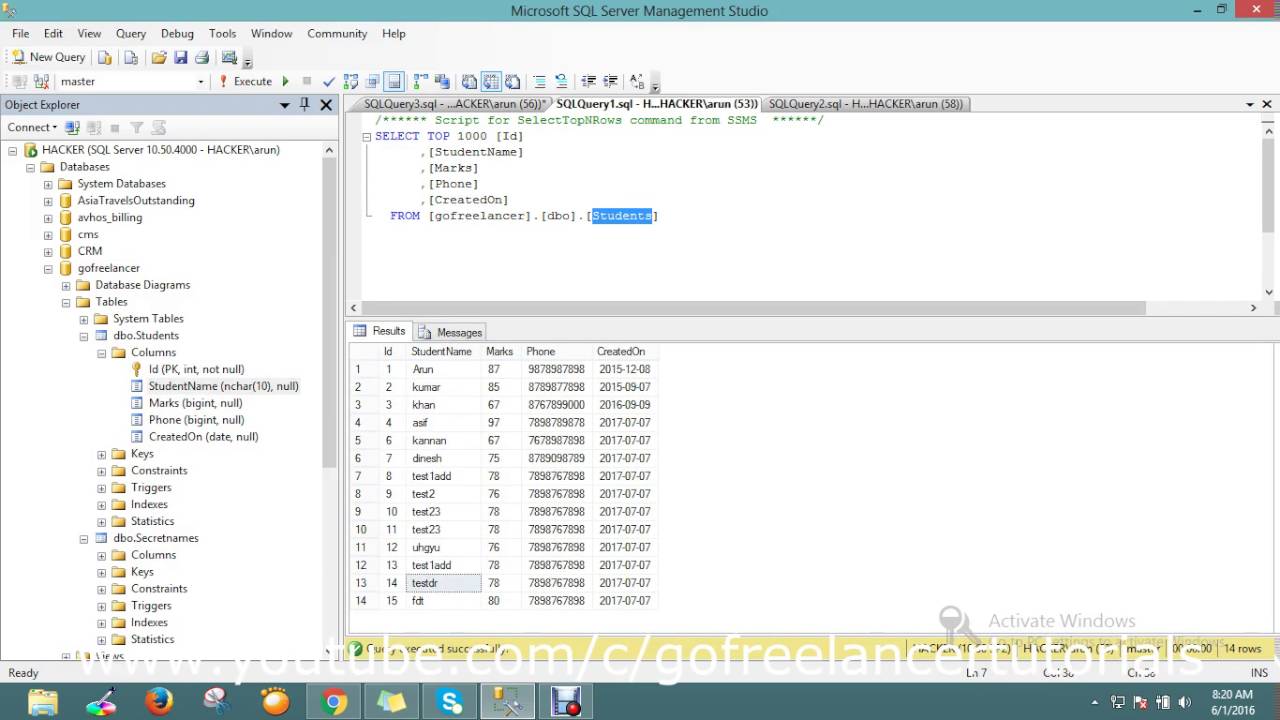Open Skype from the taskbar
Image resolution: width=1280 pixels, height=720 pixels.
pos(450,702)
